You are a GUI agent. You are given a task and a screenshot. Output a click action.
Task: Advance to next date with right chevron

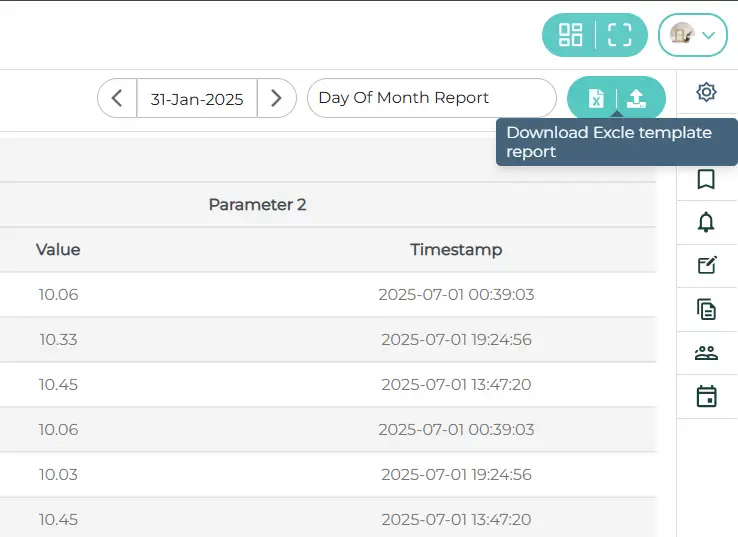(x=277, y=98)
